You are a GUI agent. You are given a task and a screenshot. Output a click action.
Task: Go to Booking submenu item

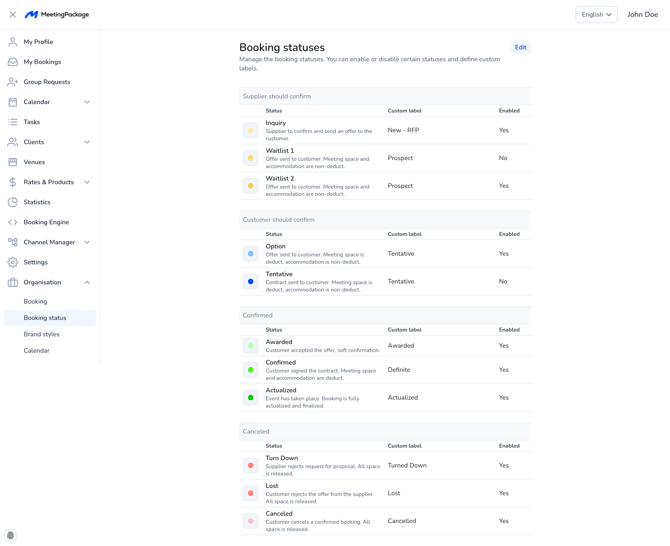click(36, 301)
